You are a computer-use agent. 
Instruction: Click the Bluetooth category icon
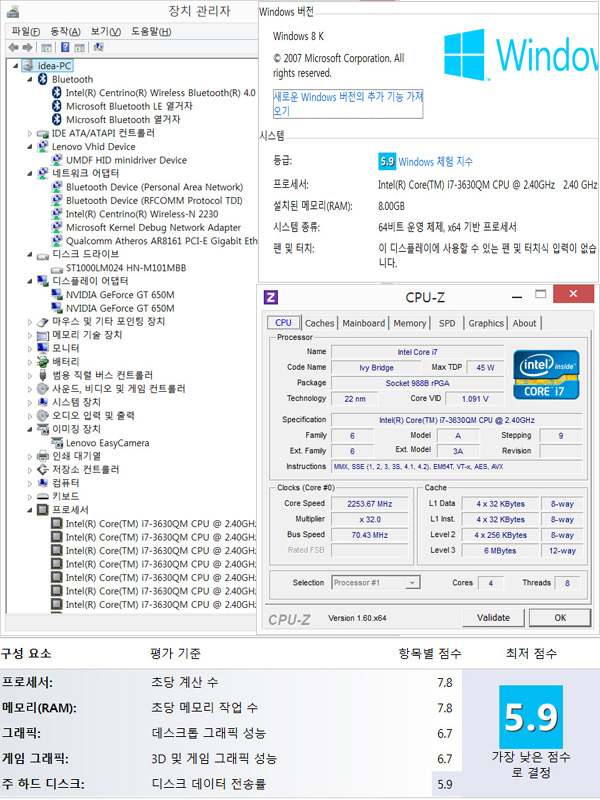[43, 79]
